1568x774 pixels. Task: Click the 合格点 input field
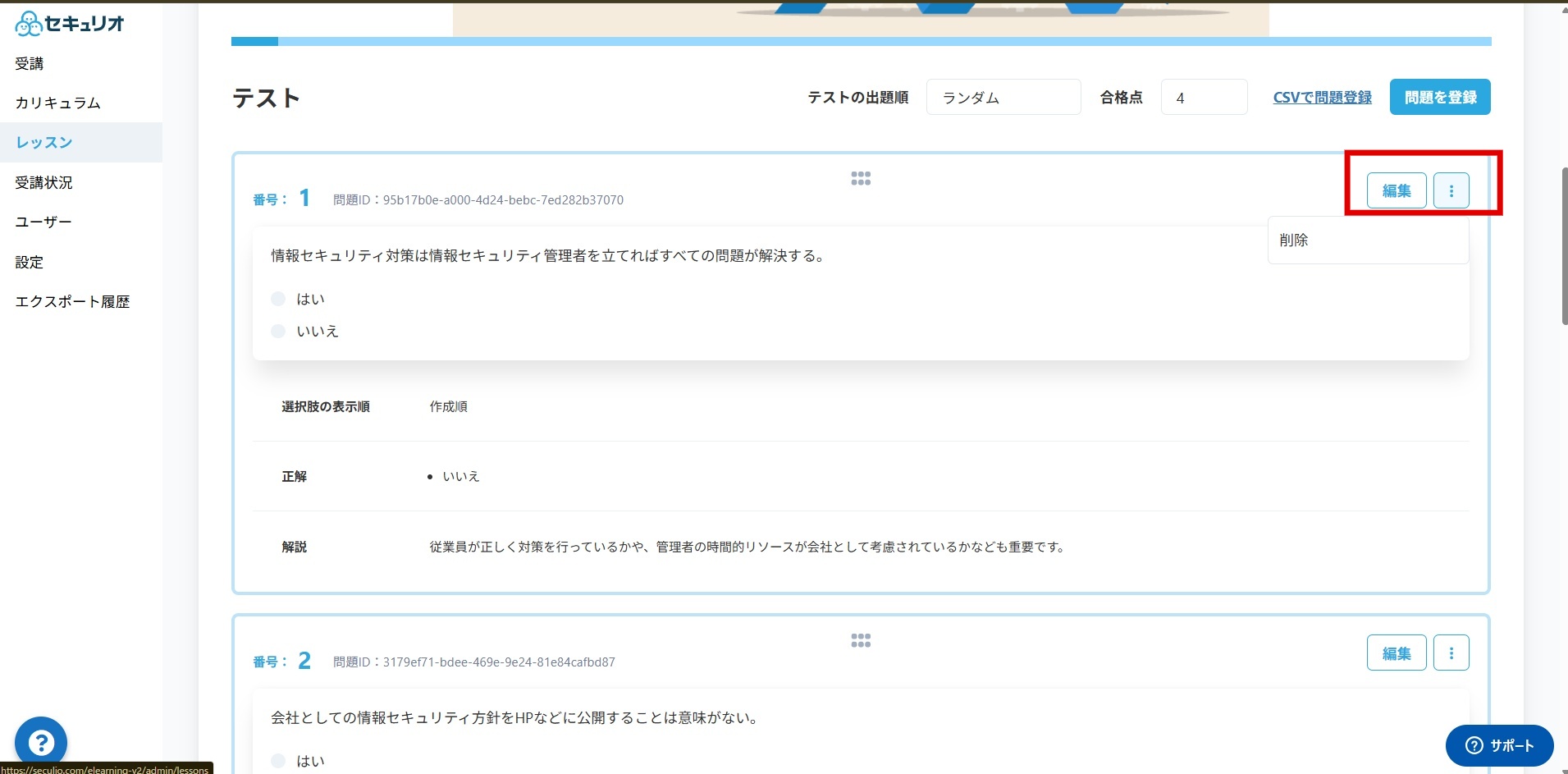[x=1204, y=98]
